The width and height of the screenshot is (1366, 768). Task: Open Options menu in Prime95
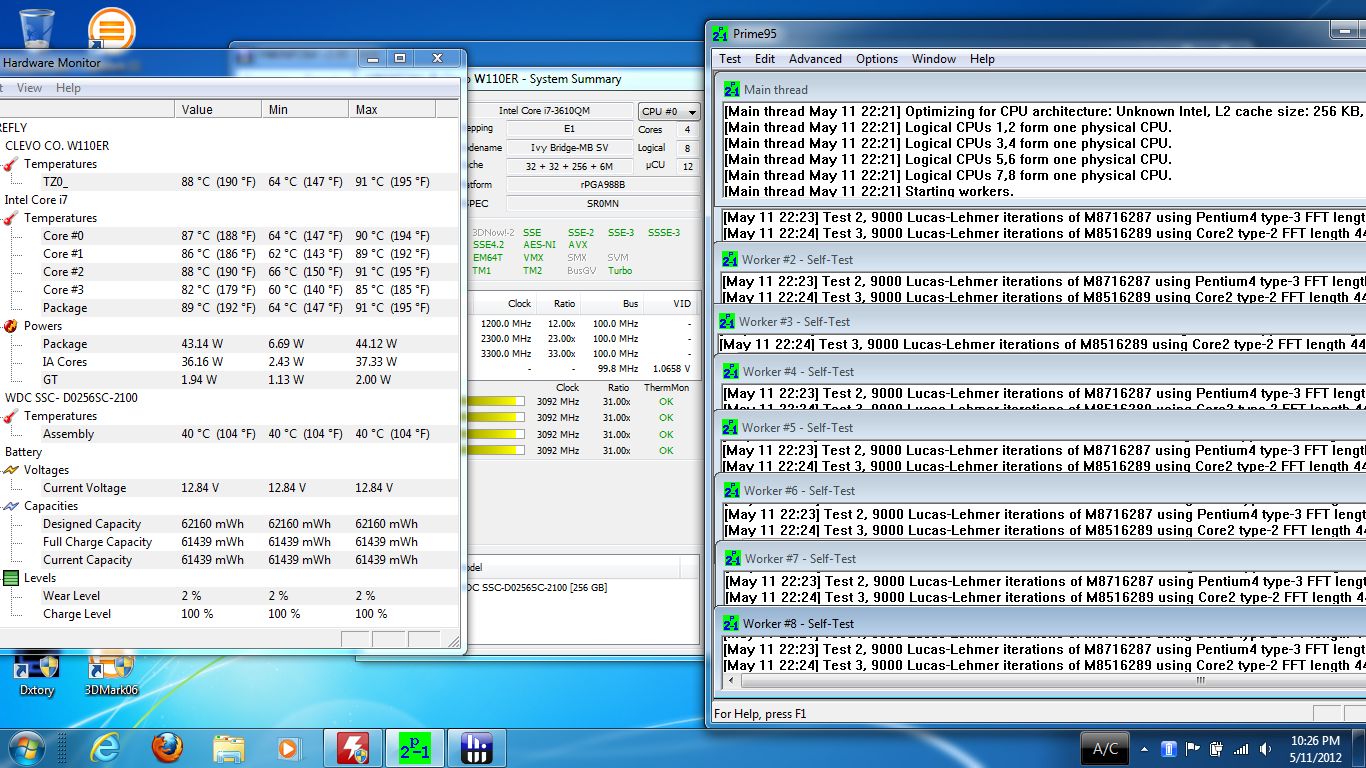[x=877, y=59]
